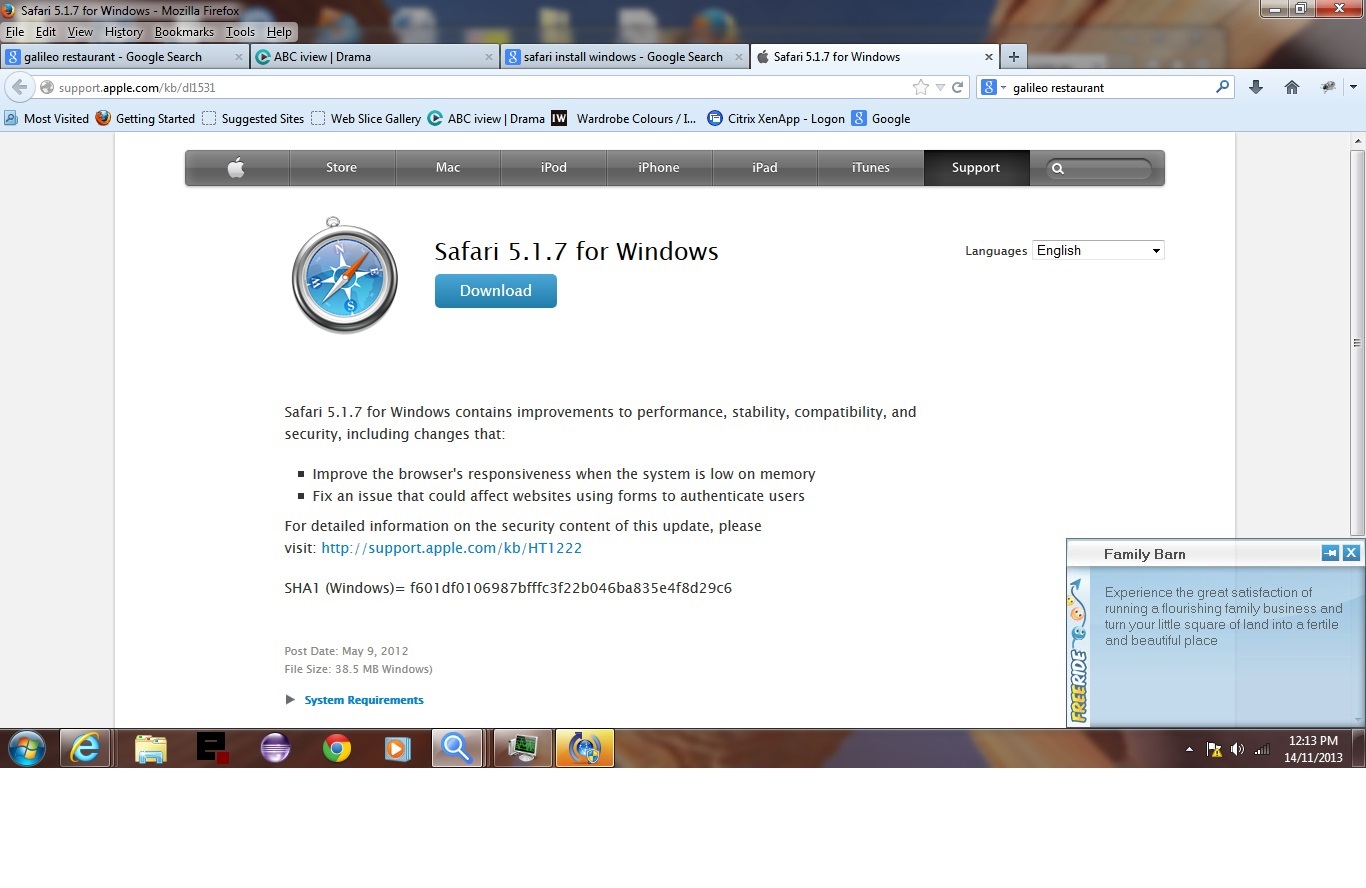Expand the System Requirements section
This screenshot has width=1366, height=888.
coord(363,700)
